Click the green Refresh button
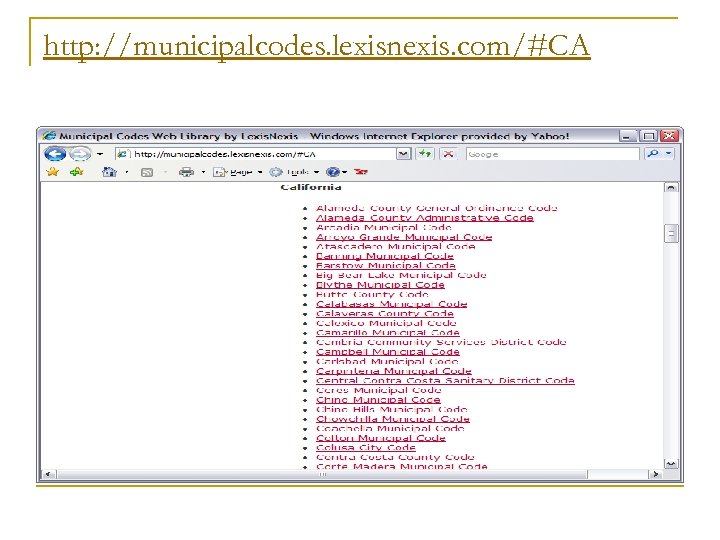Image resolution: width=720 pixels, height=540 pixels. [425, 154]
